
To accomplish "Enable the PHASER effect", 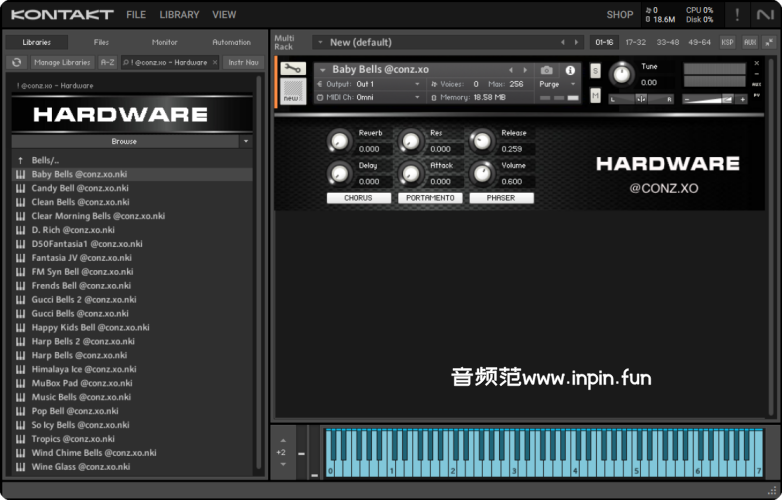I will (500, 198).
